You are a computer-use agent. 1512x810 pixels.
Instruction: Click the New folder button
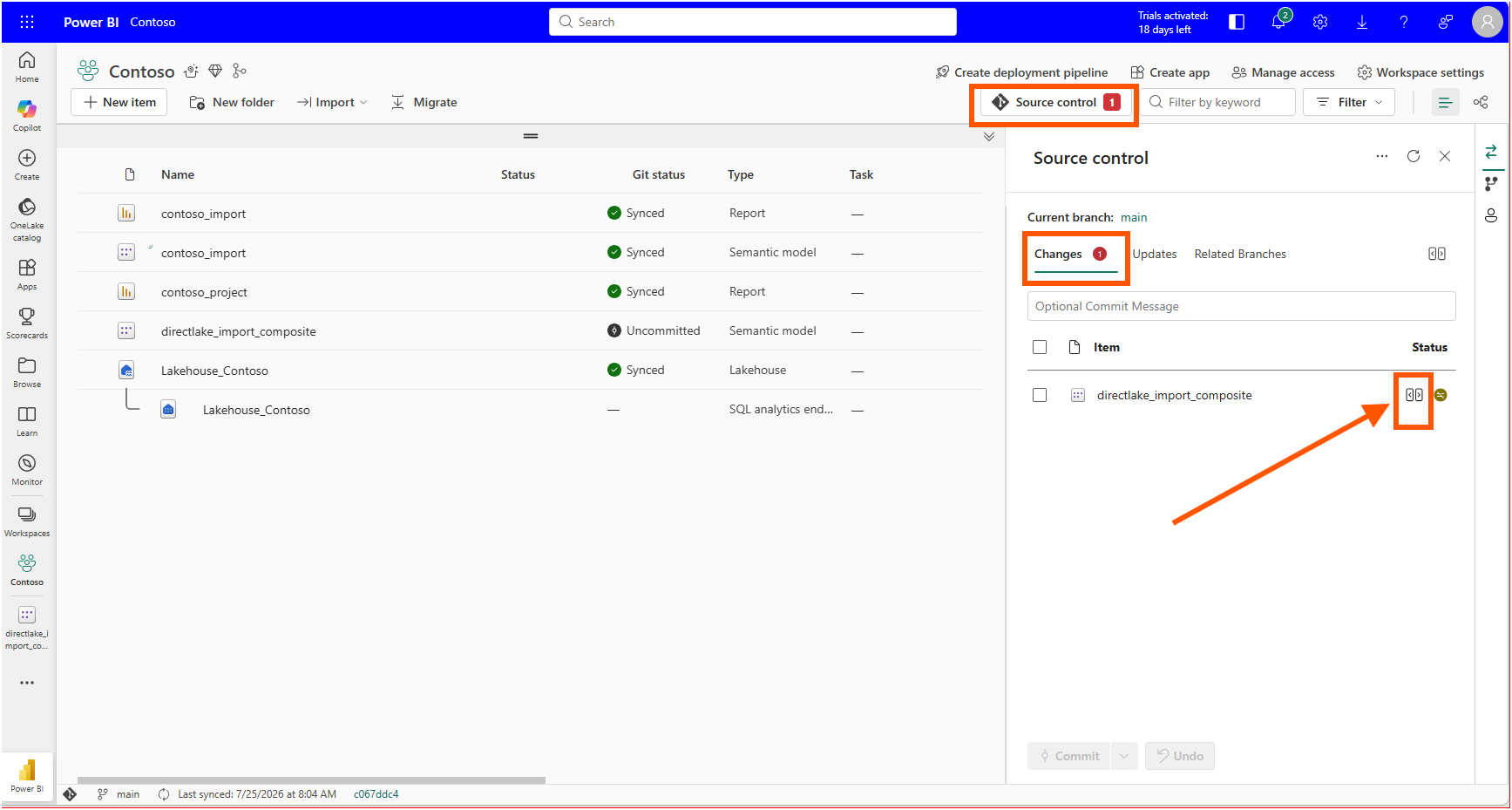[x=232, y=102]
